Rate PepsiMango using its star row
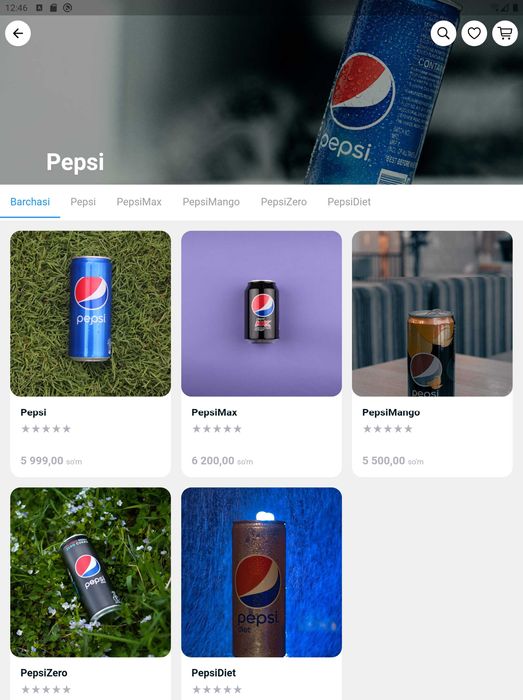Viewport: 523px width, 700px height. coord(388,429)
